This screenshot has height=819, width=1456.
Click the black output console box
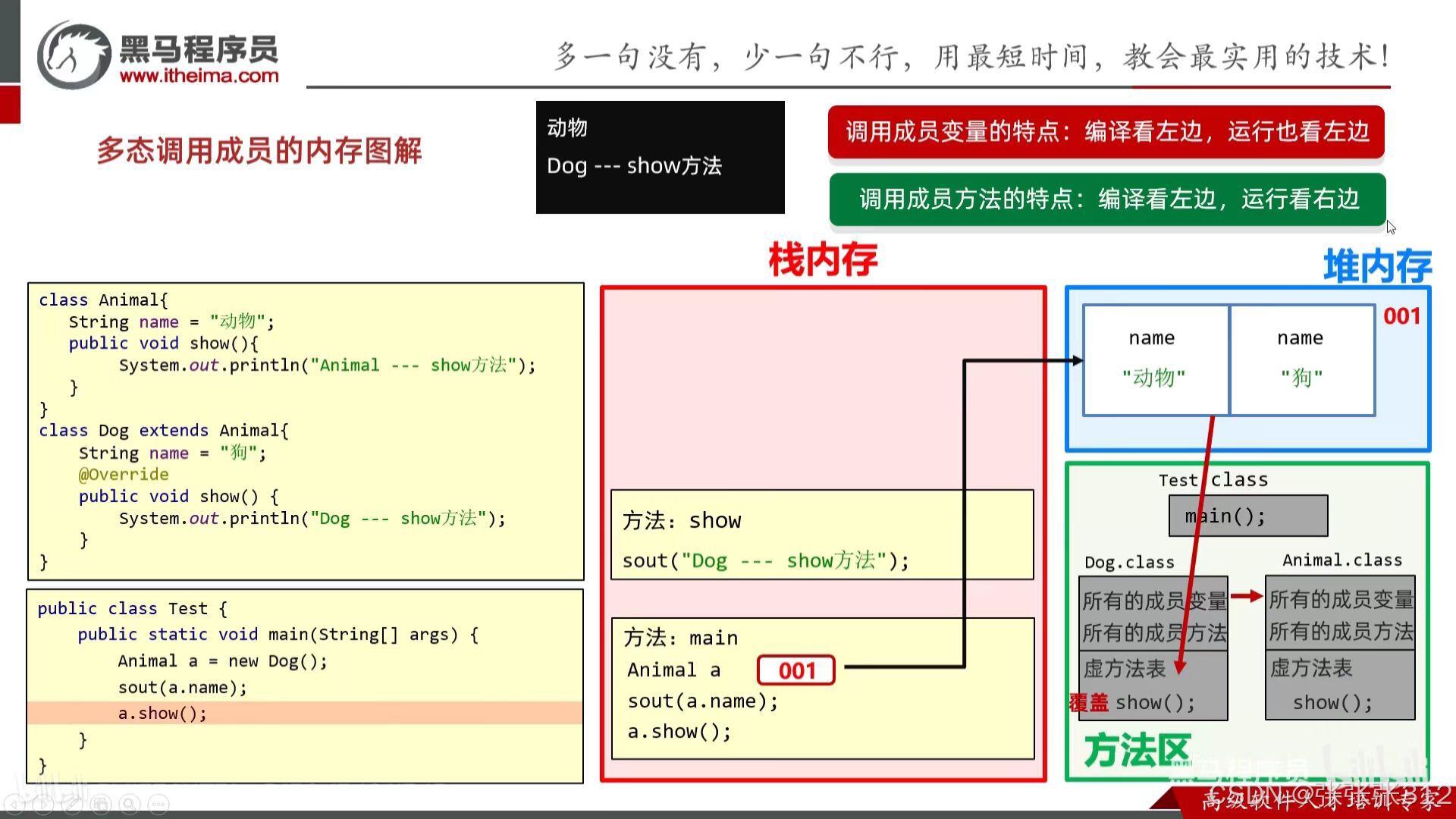click(660, 157)
